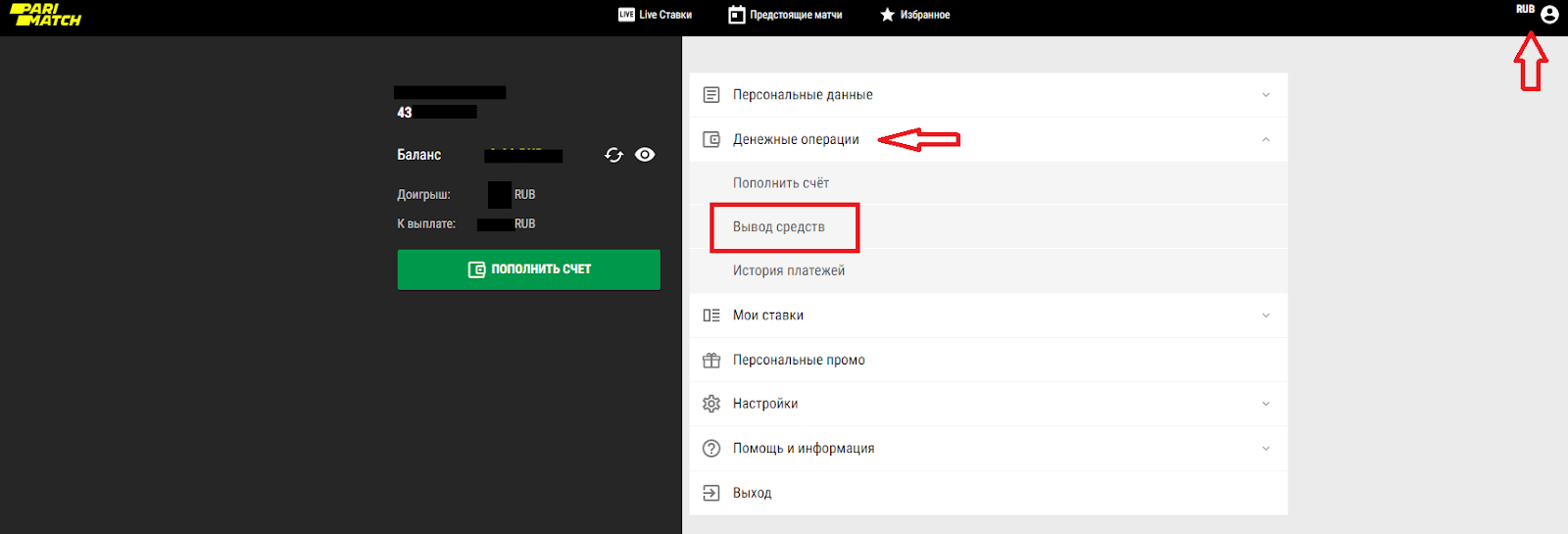Click the upcoming matches calendar icon

coord(737,15)
